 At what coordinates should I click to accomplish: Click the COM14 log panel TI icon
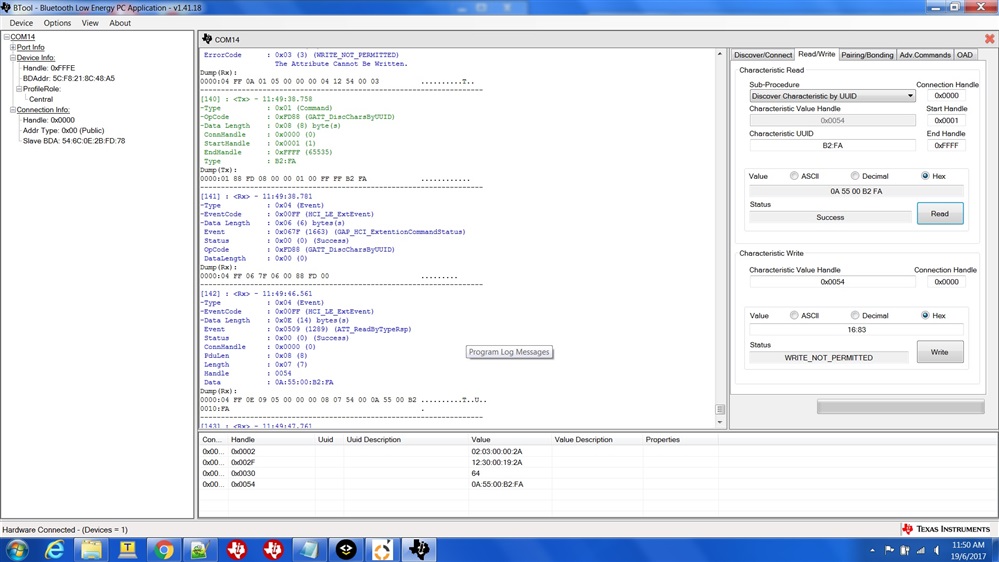pos(207,39)
